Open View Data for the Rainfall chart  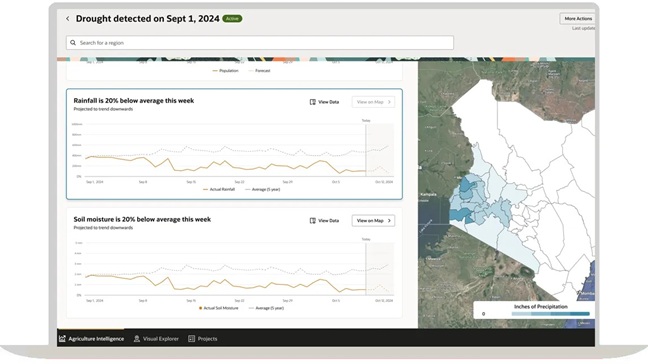[324, 102]
